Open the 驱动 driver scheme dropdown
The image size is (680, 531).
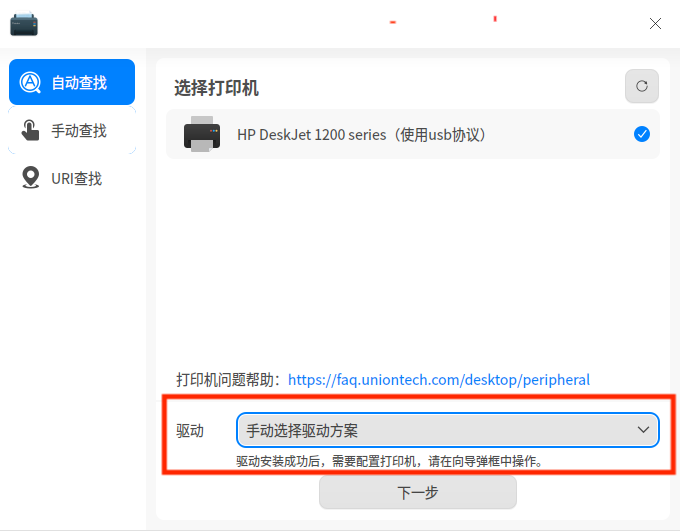[x=448, y=430]
